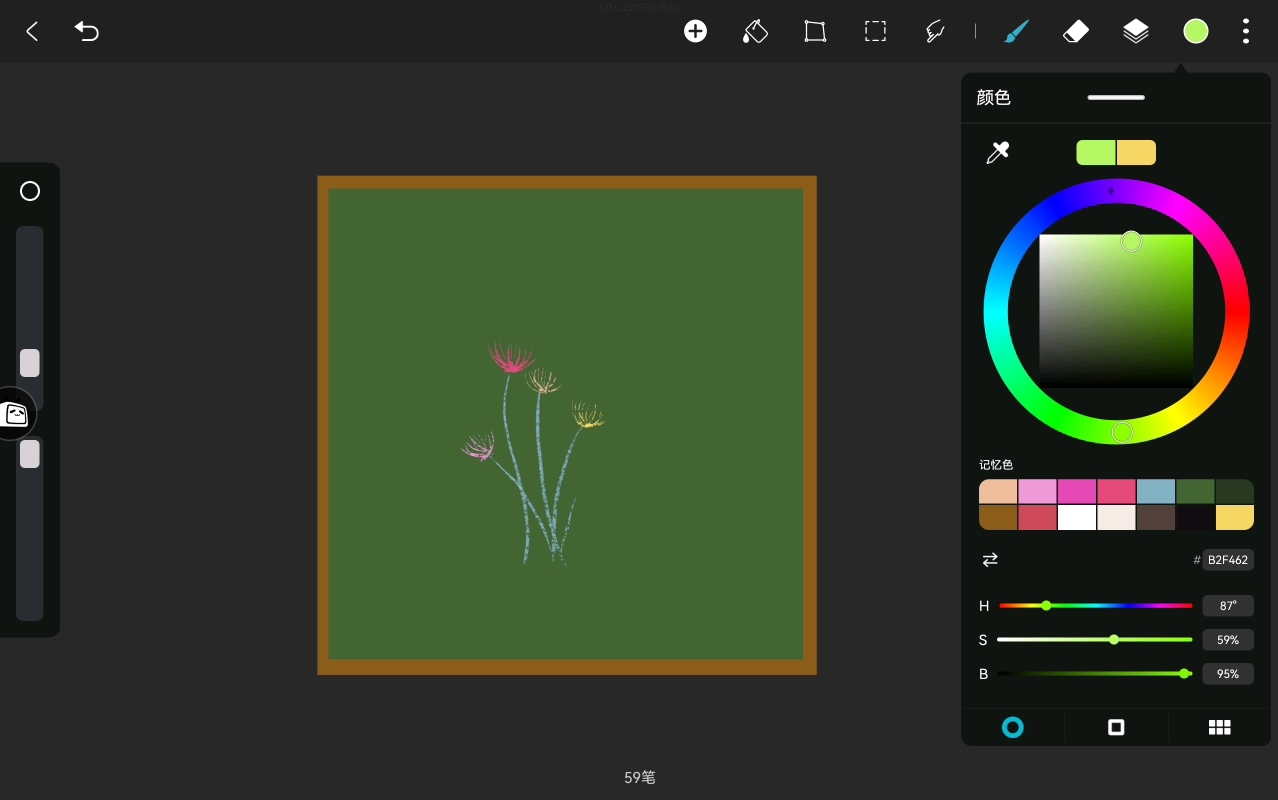Pick the gray-brown memory color swatch

(x=1156, y=517)
